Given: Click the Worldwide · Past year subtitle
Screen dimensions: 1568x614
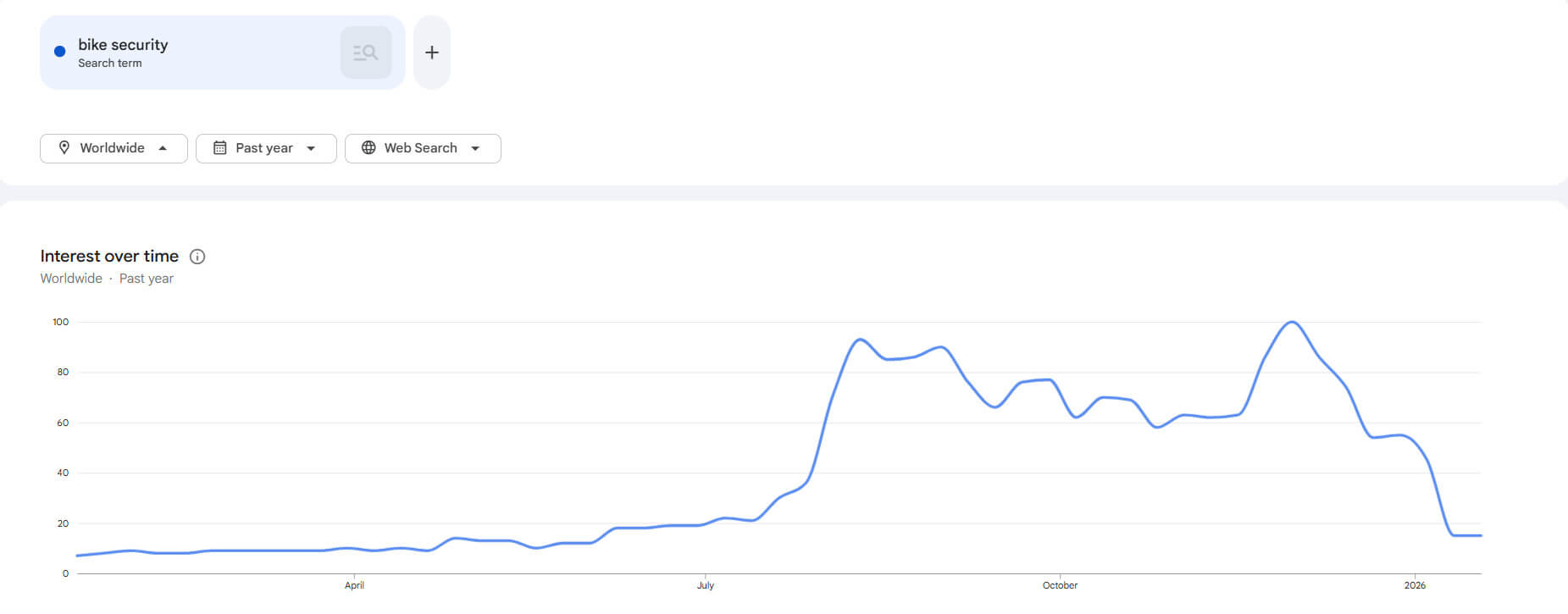Looking at the screenshot, I should pos(107,279).
